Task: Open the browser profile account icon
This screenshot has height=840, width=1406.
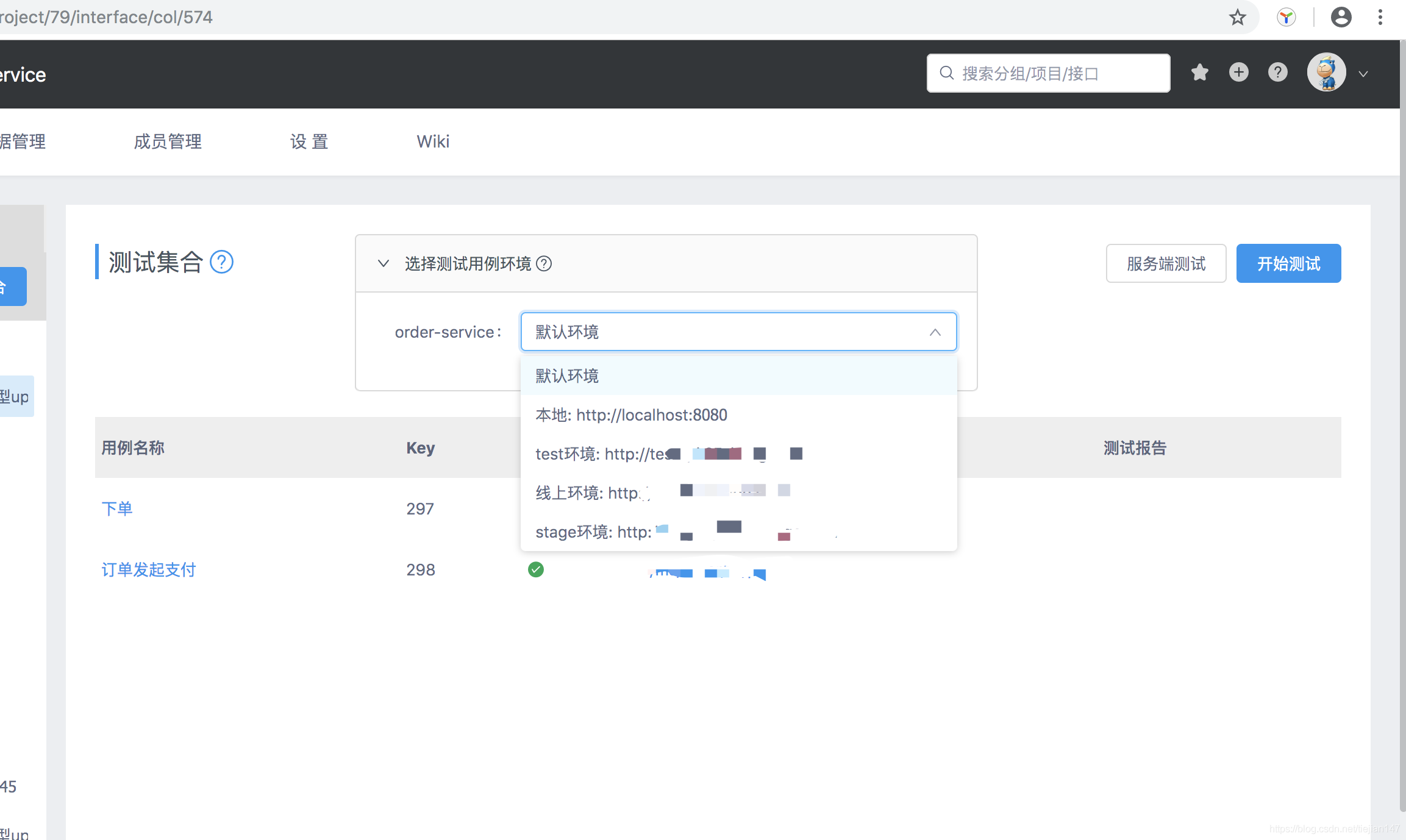Action: (x=1341, y=17)
